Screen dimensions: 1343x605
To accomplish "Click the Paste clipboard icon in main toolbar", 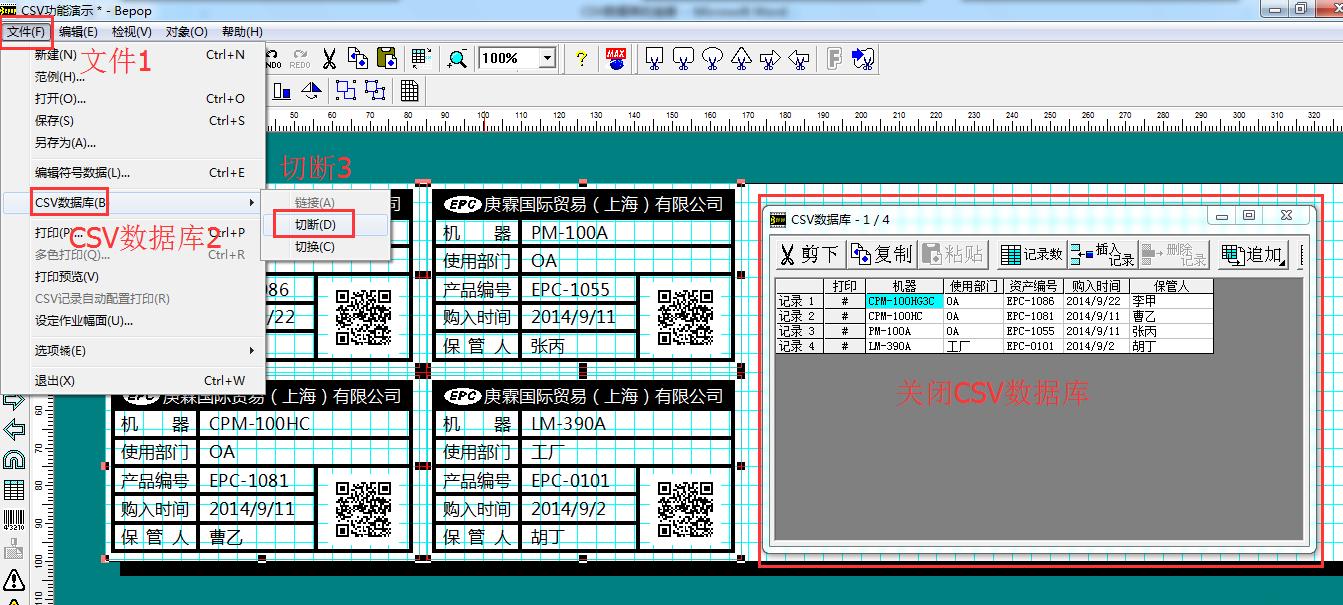I will point(386,59).
